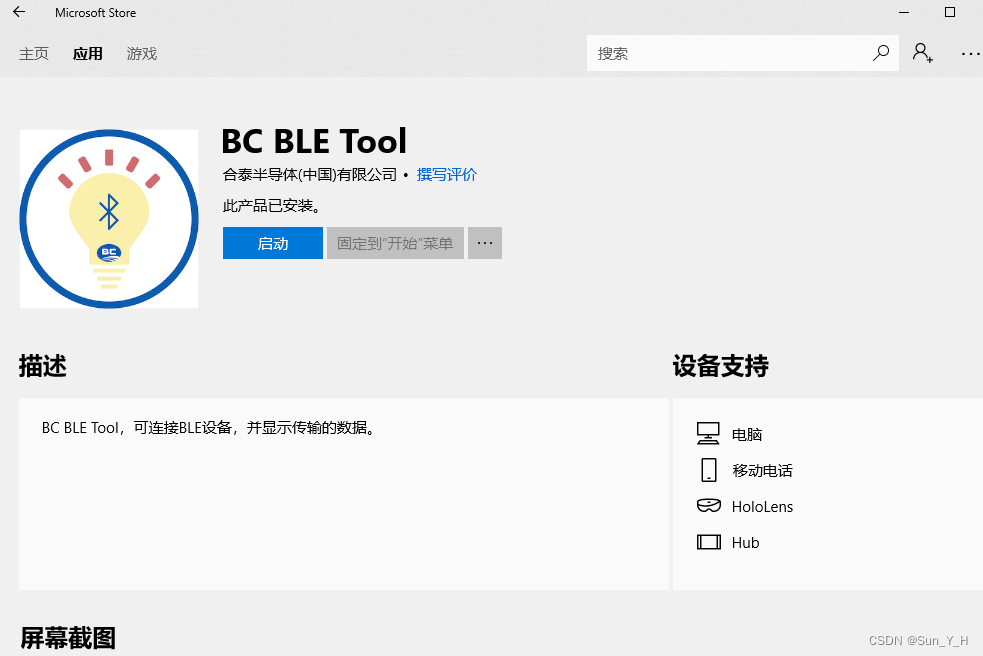Click the BC BLE Tool app logo
983x656 pixels.
coord(108,219)
